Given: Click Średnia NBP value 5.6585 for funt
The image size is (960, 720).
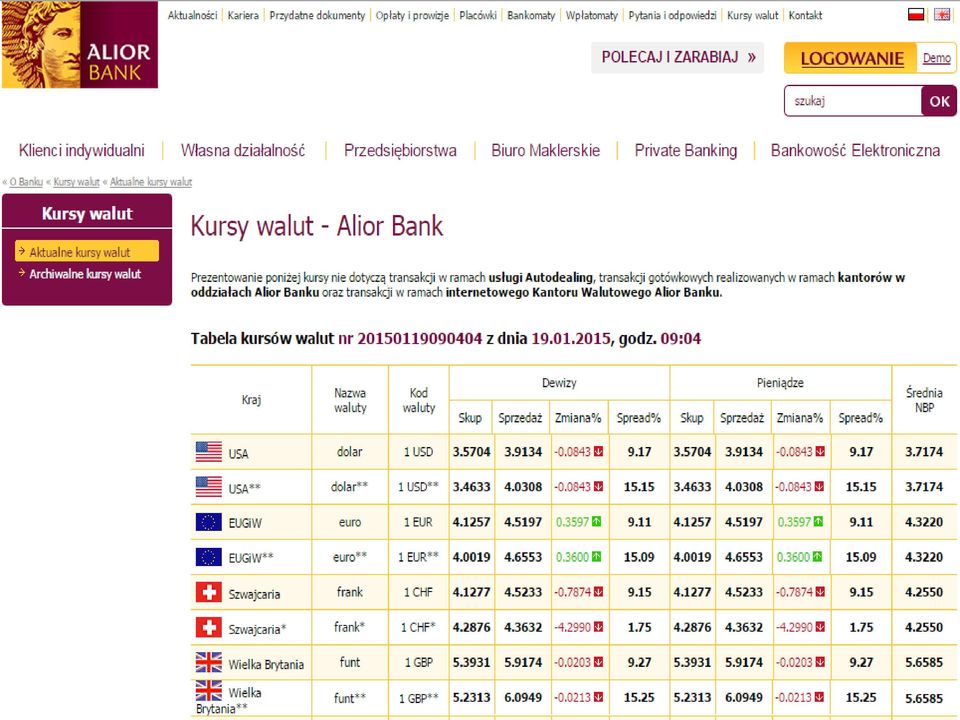Looking at the screenshot, I should 924,662.
